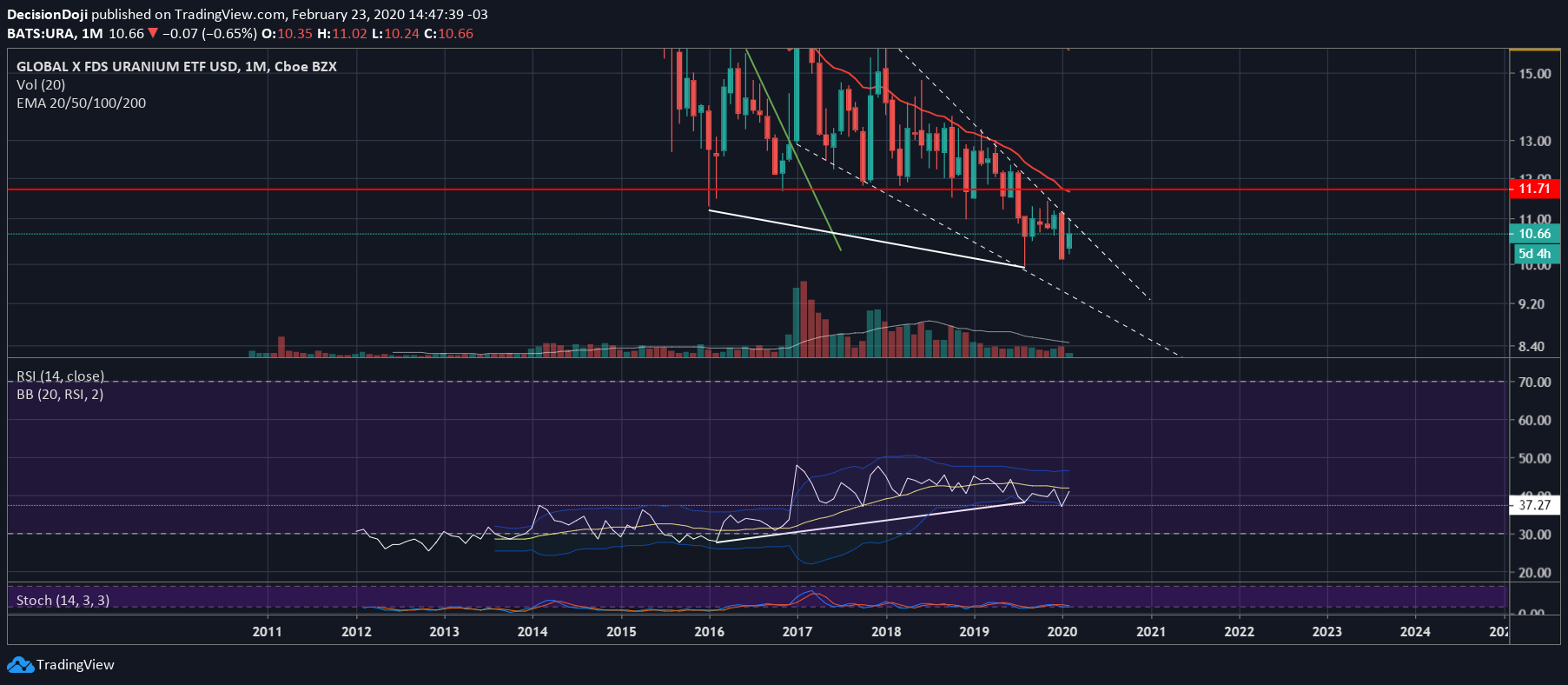Click the open value O:10.35
The image size is (1568, 685).
coord(287,34)
